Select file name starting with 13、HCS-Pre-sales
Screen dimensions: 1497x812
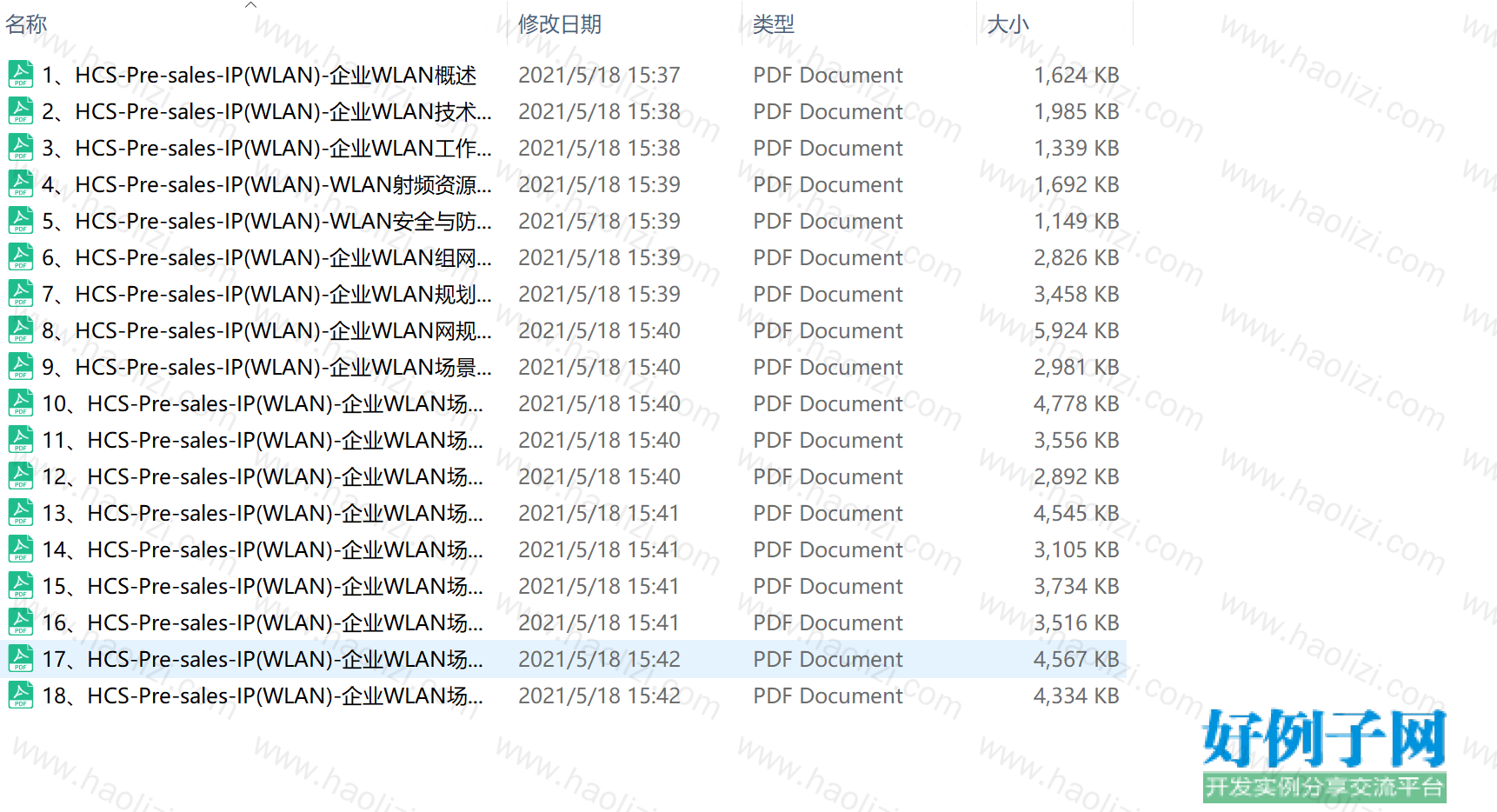263,514
